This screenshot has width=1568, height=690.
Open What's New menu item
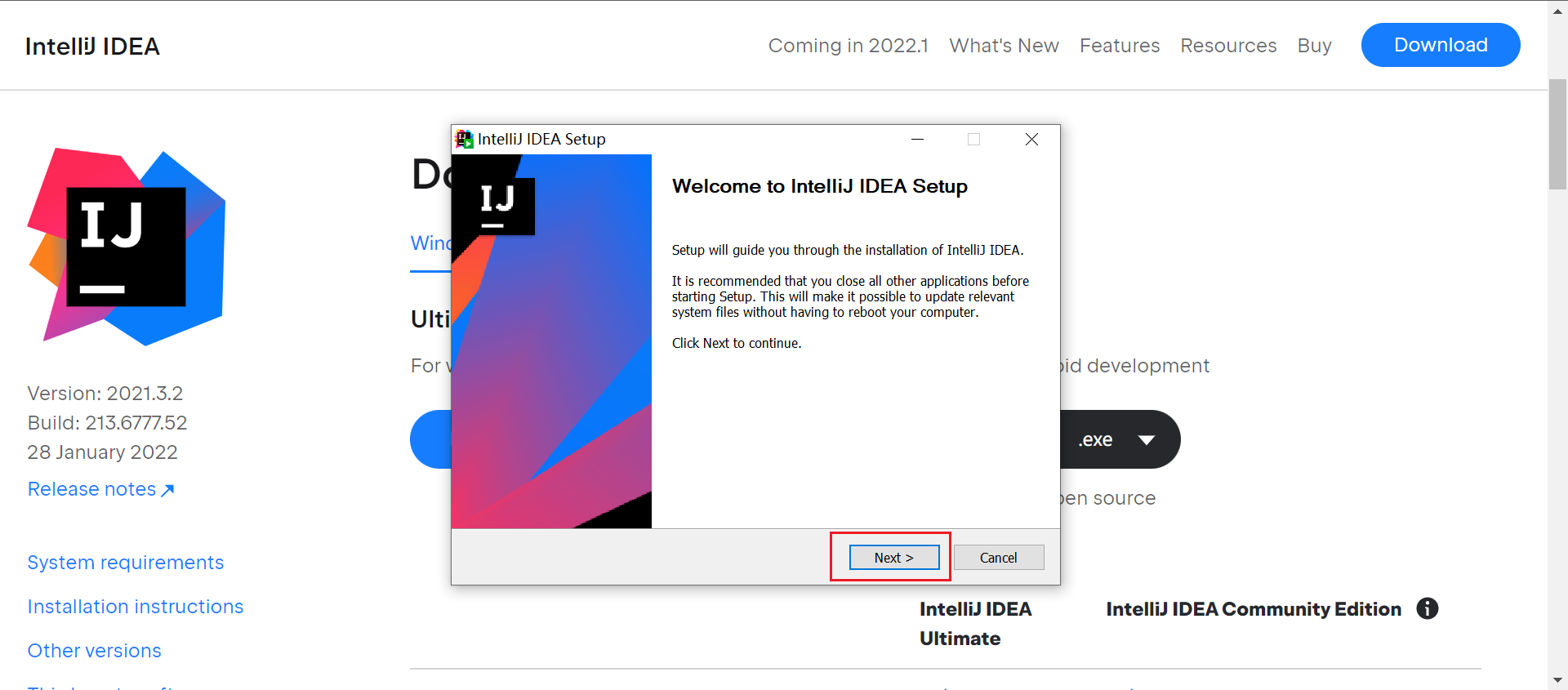pos(1004,46)
